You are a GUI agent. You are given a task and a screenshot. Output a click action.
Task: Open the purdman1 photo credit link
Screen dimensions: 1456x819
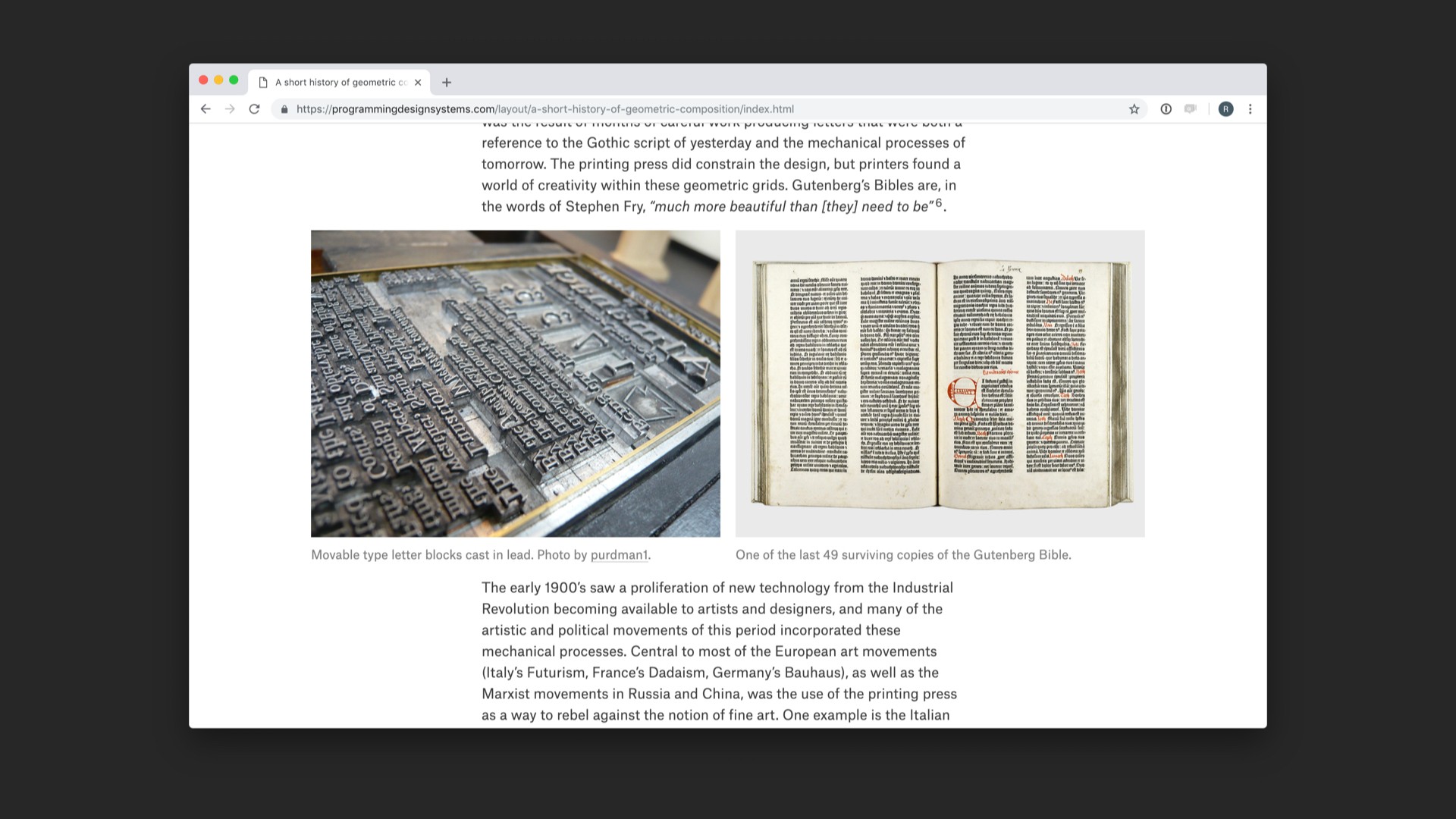click(619, 555)
